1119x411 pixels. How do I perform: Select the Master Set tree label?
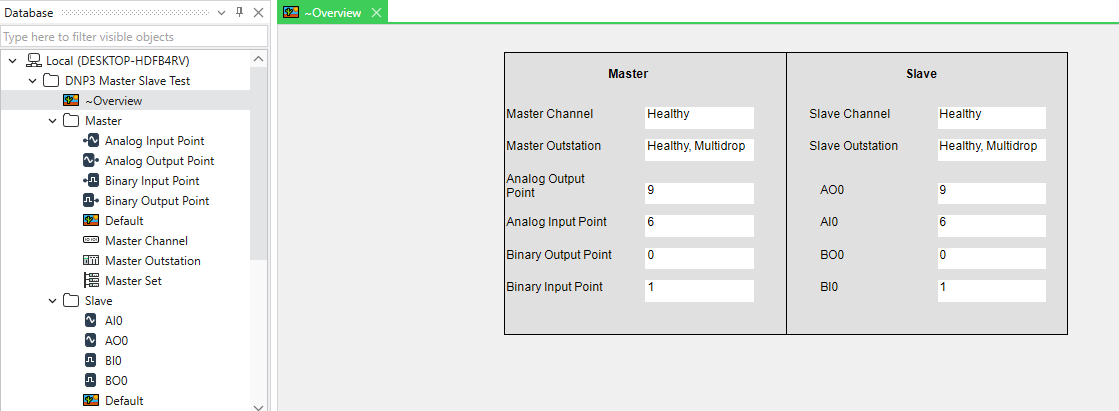pyautogui.click(x=133, y=280)
